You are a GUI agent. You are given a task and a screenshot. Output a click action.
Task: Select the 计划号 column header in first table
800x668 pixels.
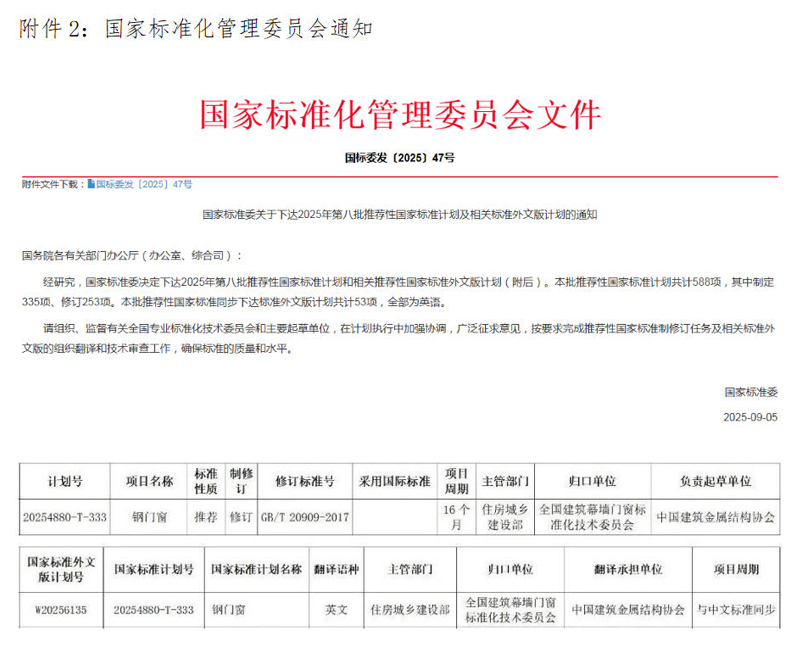pos(65,481)
